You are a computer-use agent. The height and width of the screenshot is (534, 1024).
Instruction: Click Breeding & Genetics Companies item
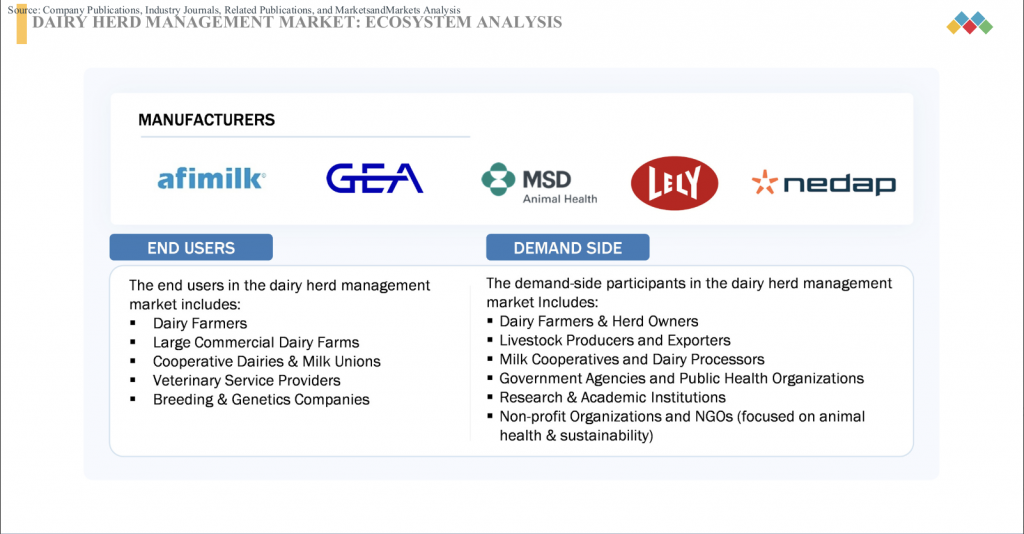click(261, 399)
